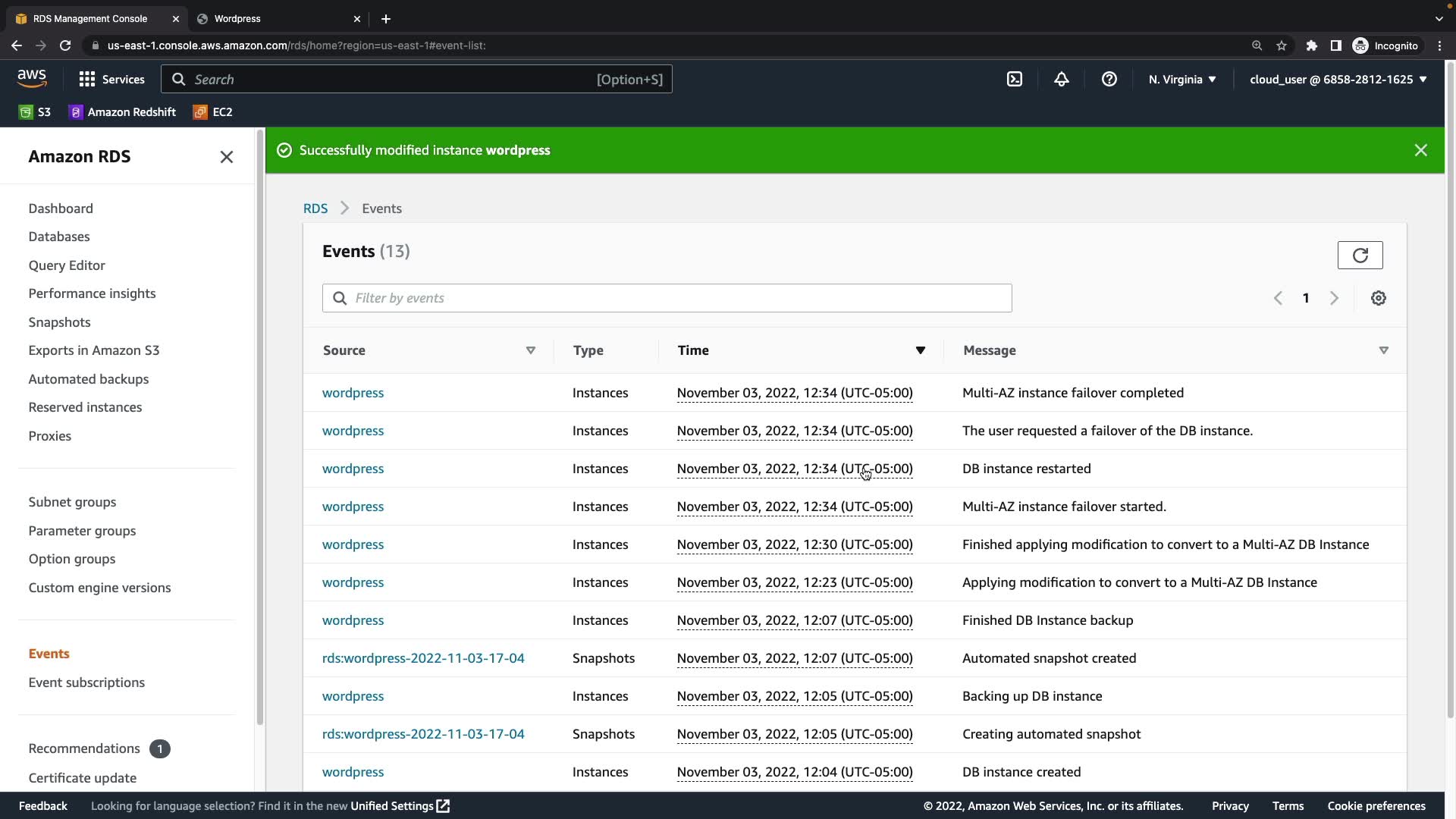Refresh the Events list
Image resolution: width=1456 pixels, height=819 pixels.
pos(1360,255)
